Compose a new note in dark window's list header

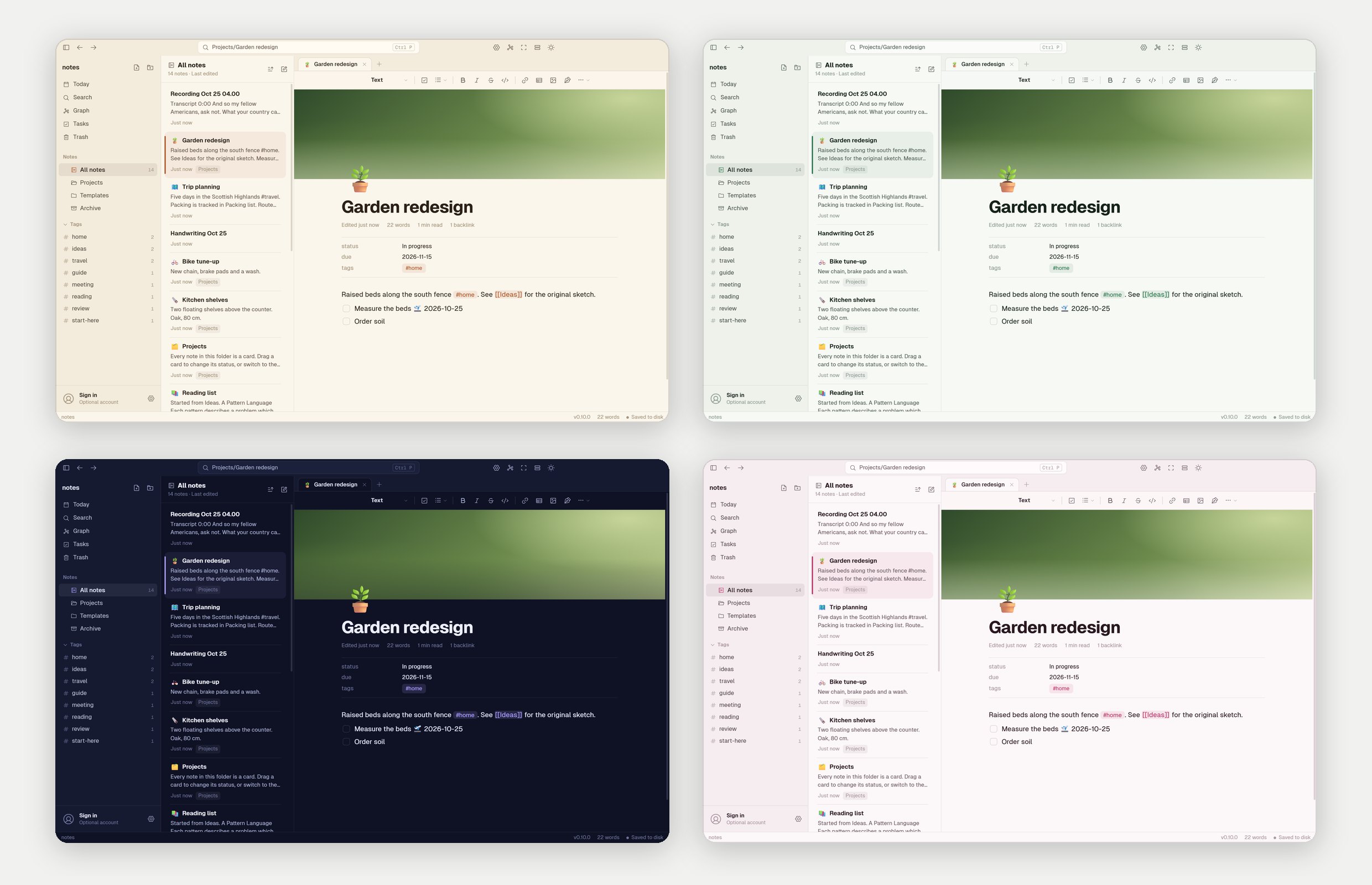click(x=284, y=490)
